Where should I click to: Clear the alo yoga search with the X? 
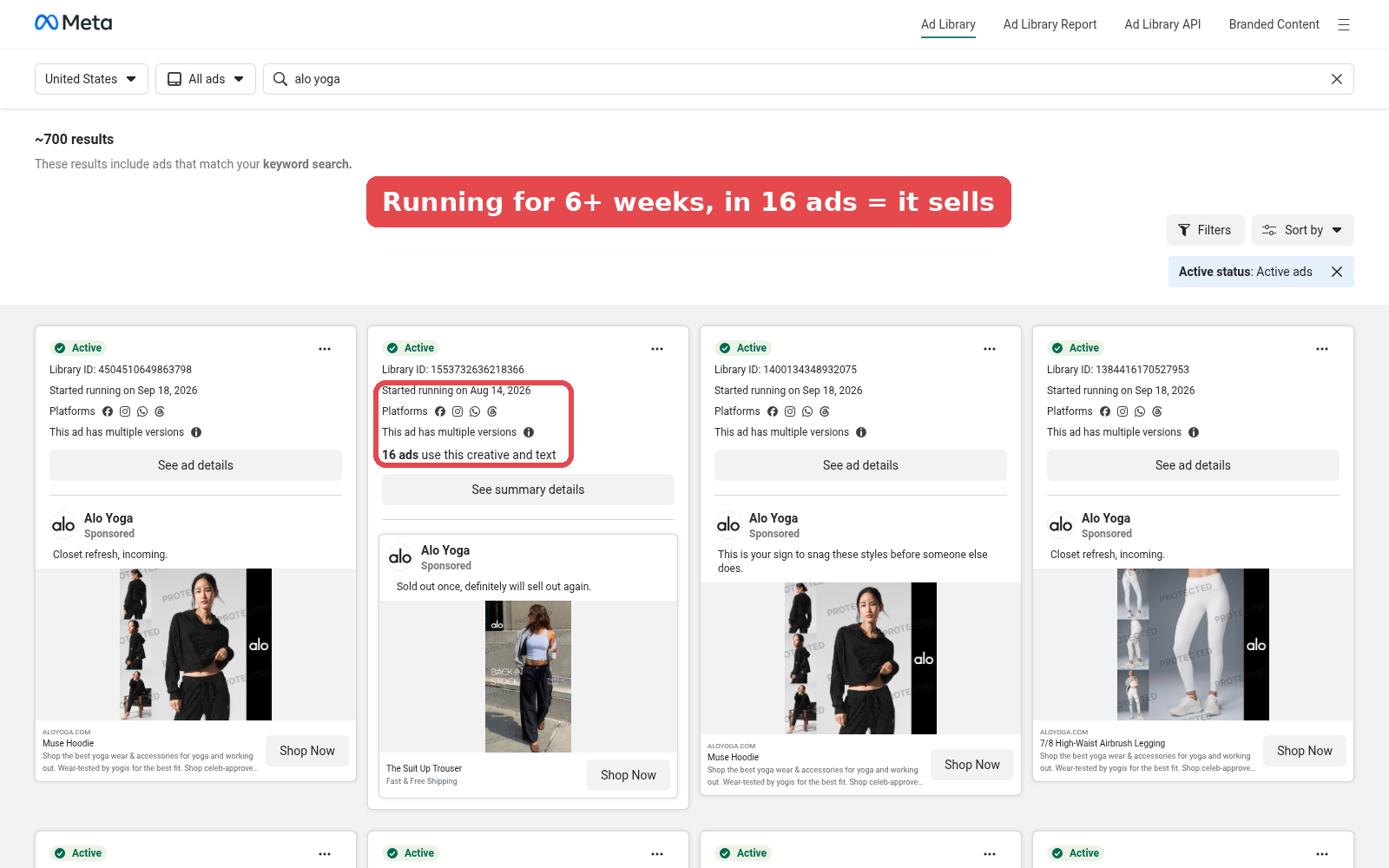pyautogui.click(x=1337, y=79)
